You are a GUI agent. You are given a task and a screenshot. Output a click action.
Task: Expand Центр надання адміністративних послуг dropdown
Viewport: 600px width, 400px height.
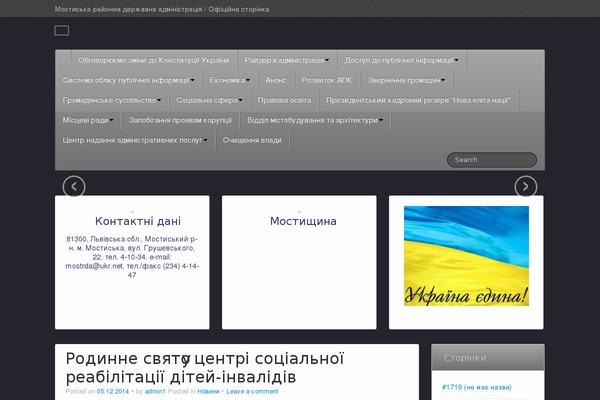(x=135, y=140)
